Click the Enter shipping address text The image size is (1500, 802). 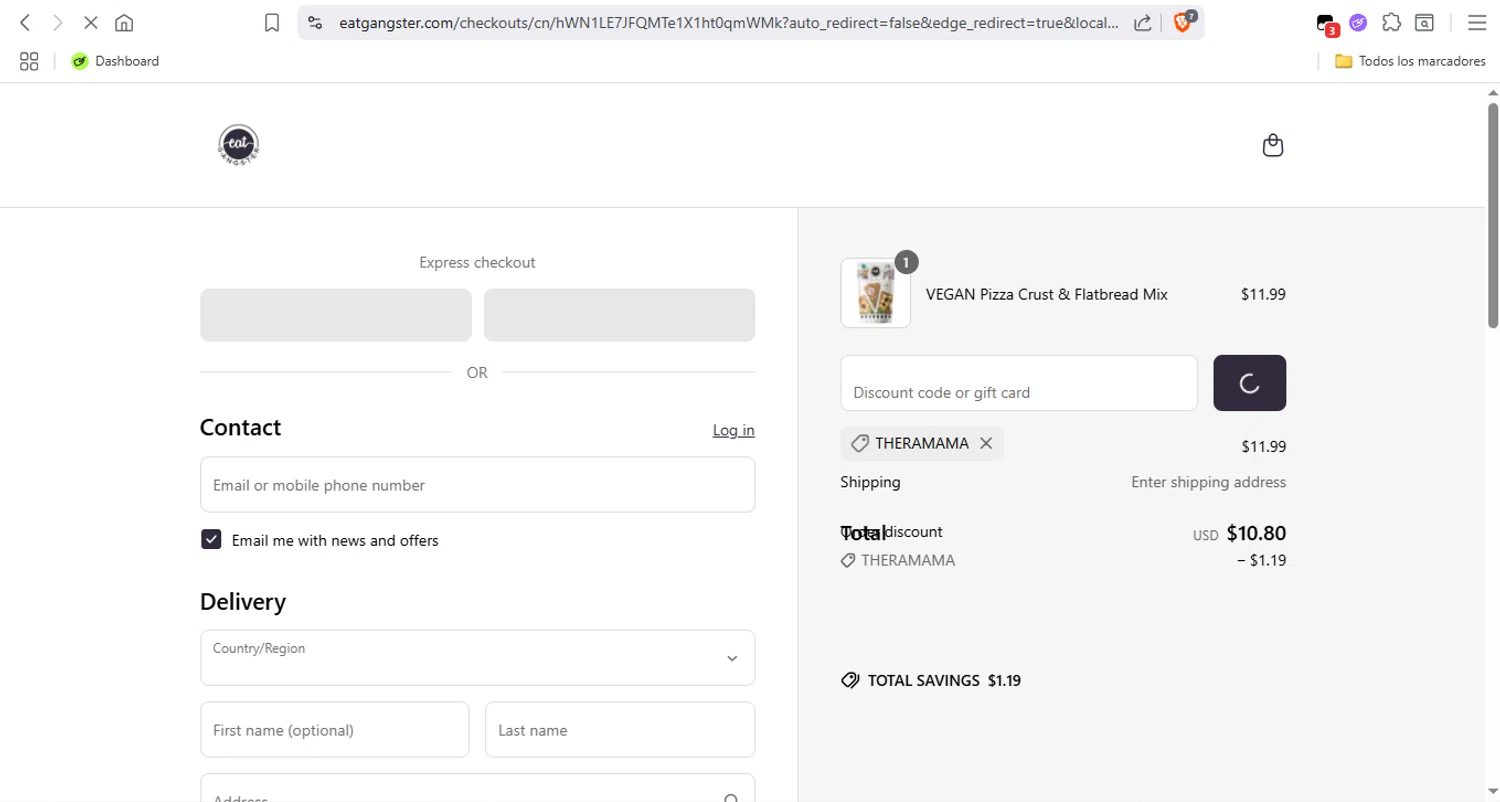pos(1208,482)
